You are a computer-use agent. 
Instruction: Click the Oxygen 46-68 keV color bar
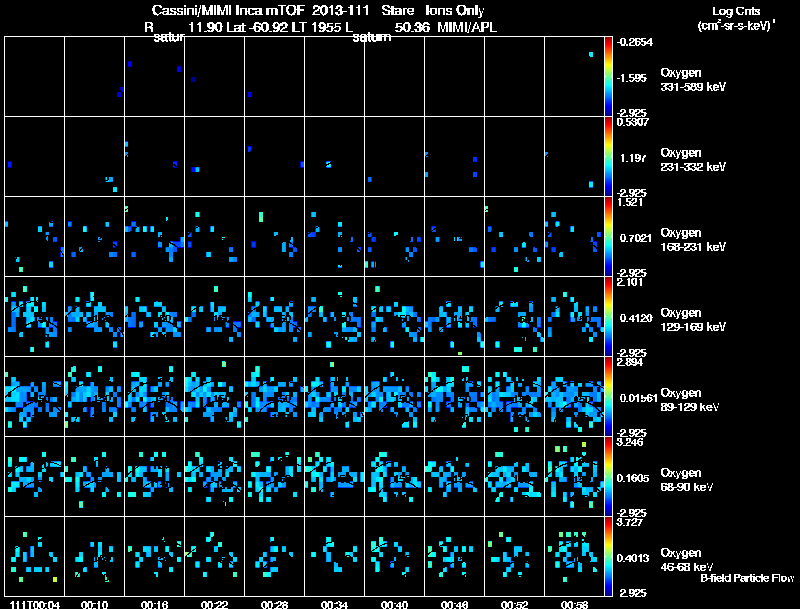[x=608, y=556]
